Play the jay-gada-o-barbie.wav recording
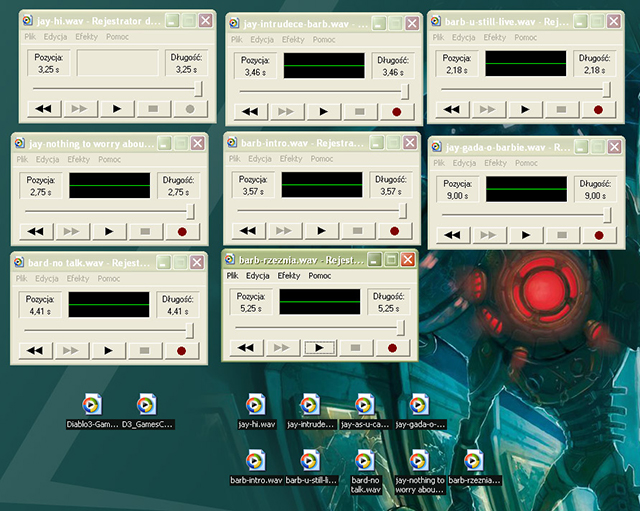The width and height of the screenshot is (640, 511). coord(526,235)
